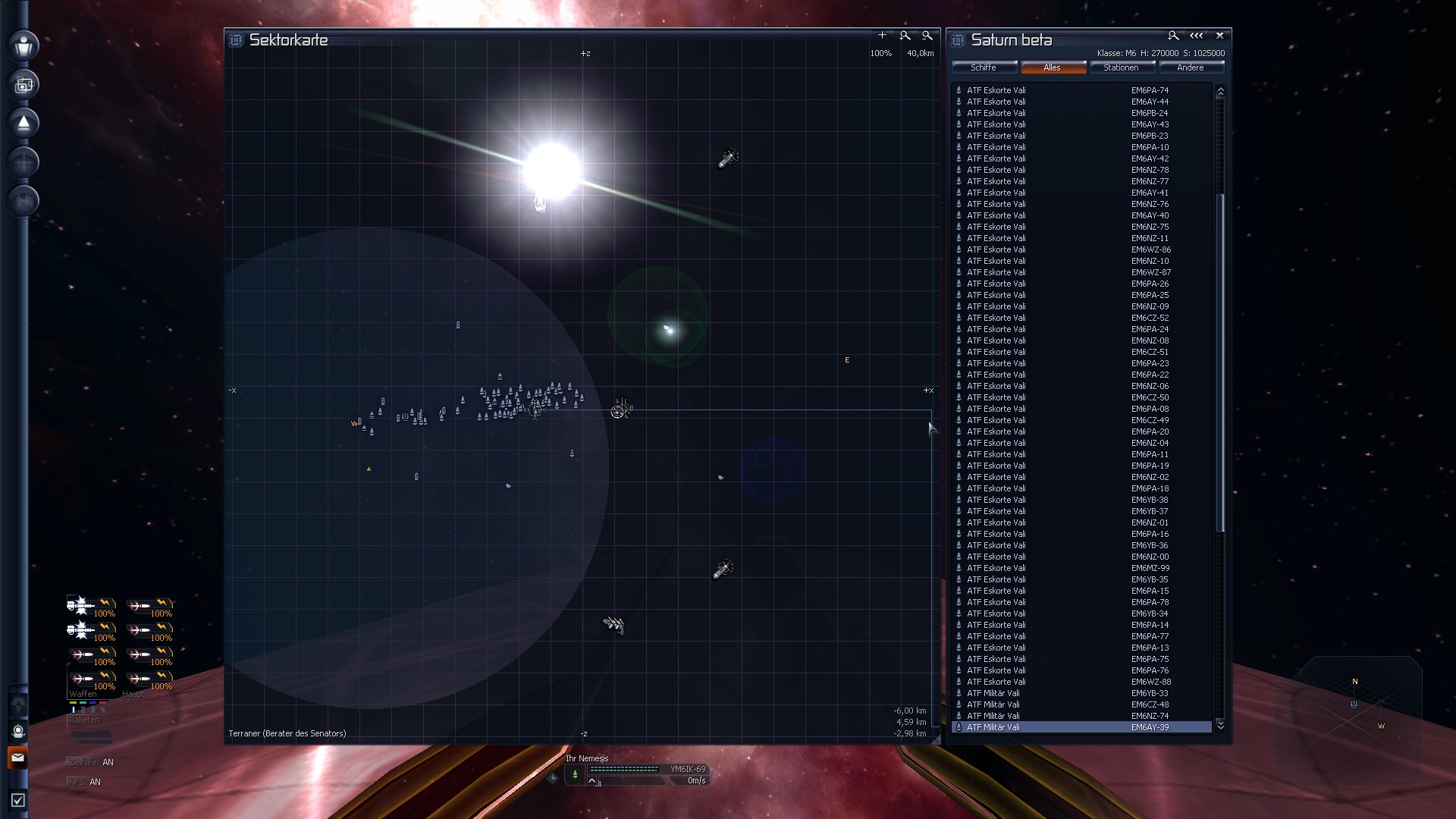Image resolution: width=1456 pixels, height=819 pixels.
Task: Switch to the Stationen tab
Action: click(1121, 67)
